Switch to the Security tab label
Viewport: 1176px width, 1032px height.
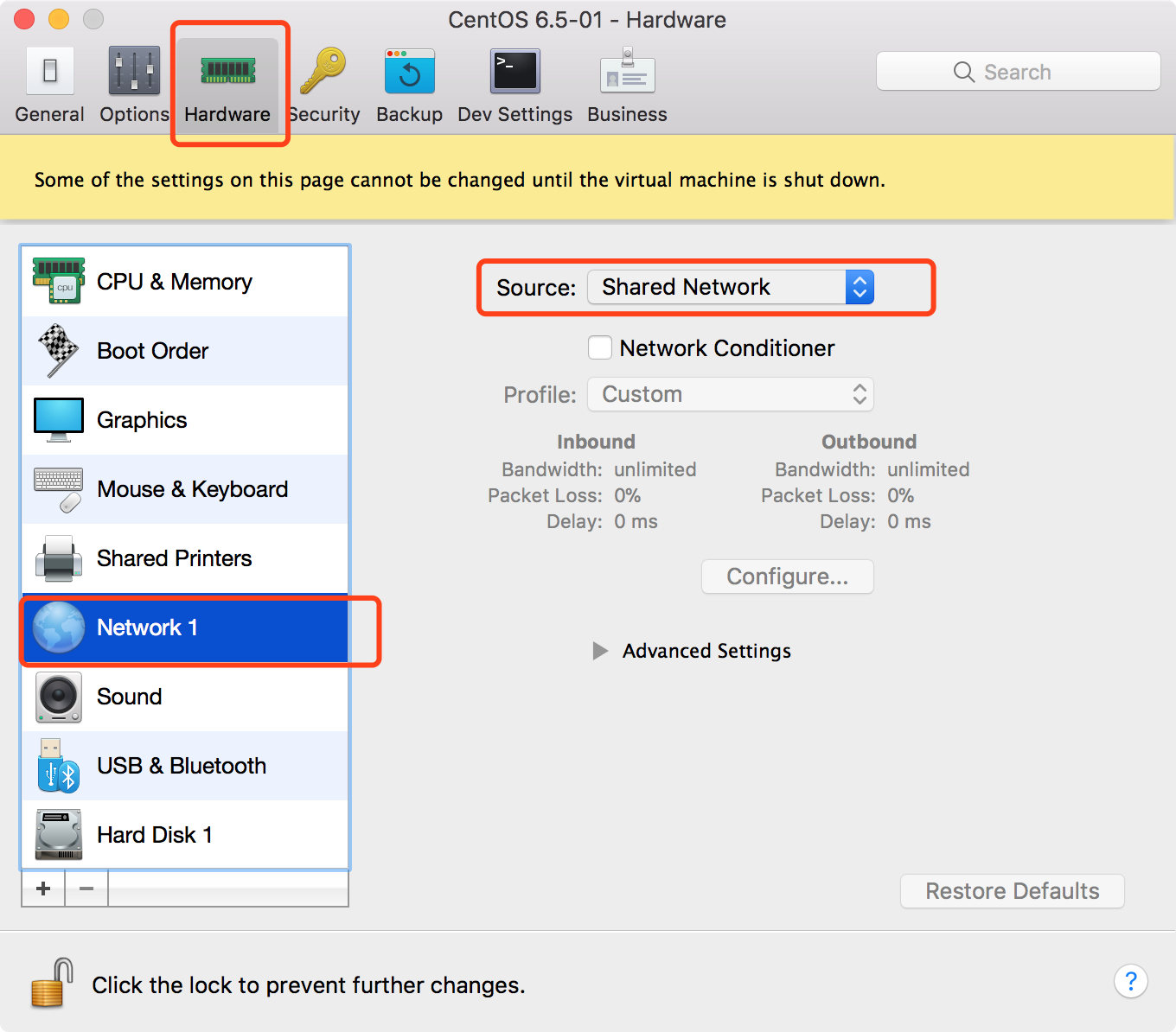(325, 114)
